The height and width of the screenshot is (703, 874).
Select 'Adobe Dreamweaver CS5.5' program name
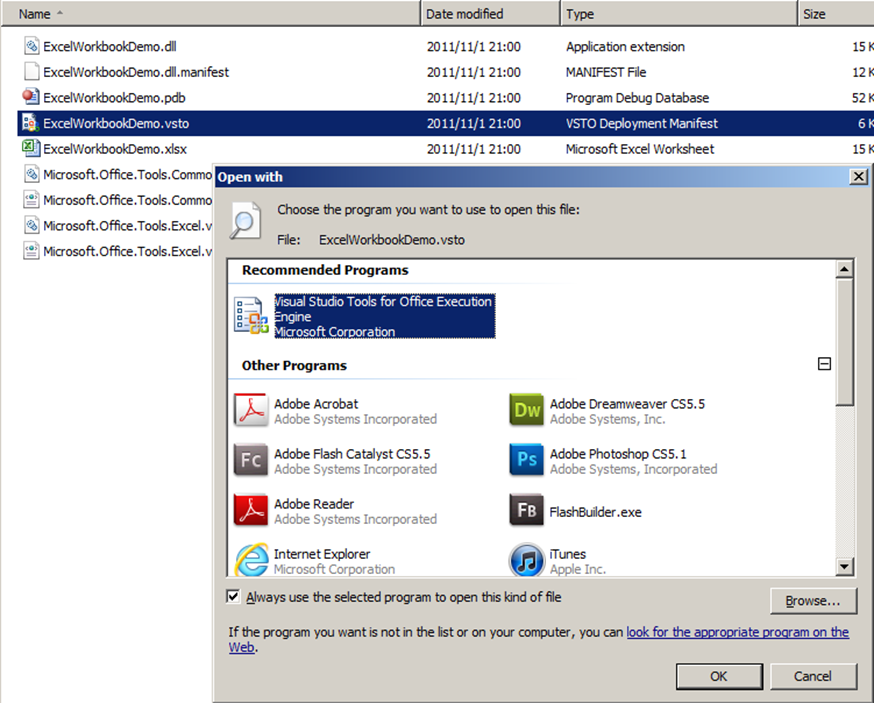click(x=627, y=404)
